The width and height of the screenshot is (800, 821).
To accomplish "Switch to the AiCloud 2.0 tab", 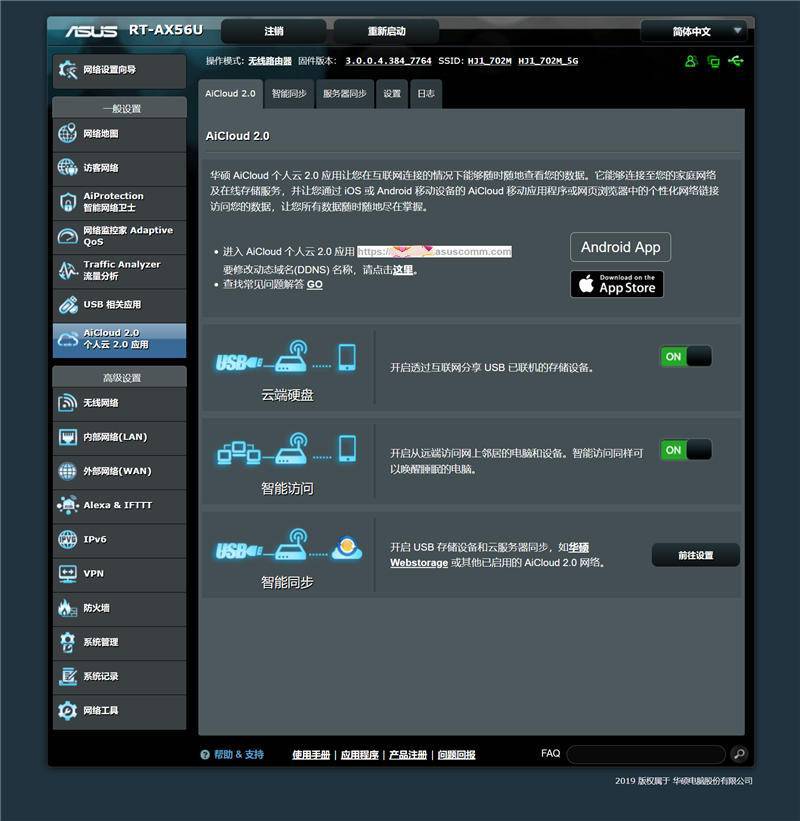I will point(230,94).
